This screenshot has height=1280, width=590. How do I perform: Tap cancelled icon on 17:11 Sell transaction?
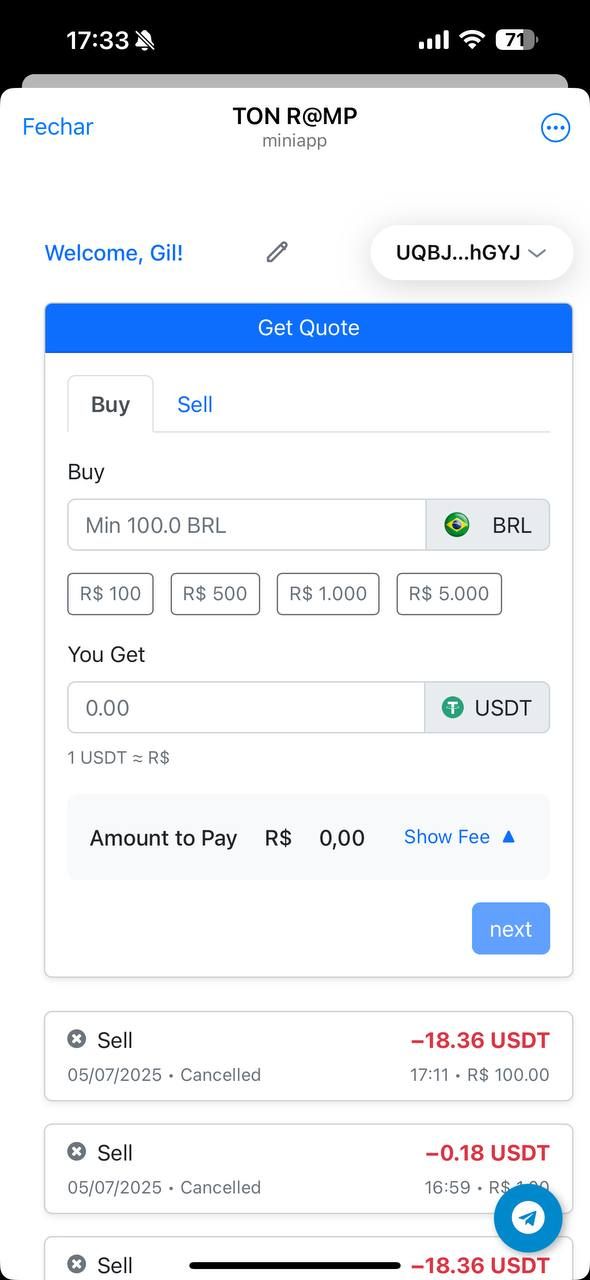(x=77, y=1039)
